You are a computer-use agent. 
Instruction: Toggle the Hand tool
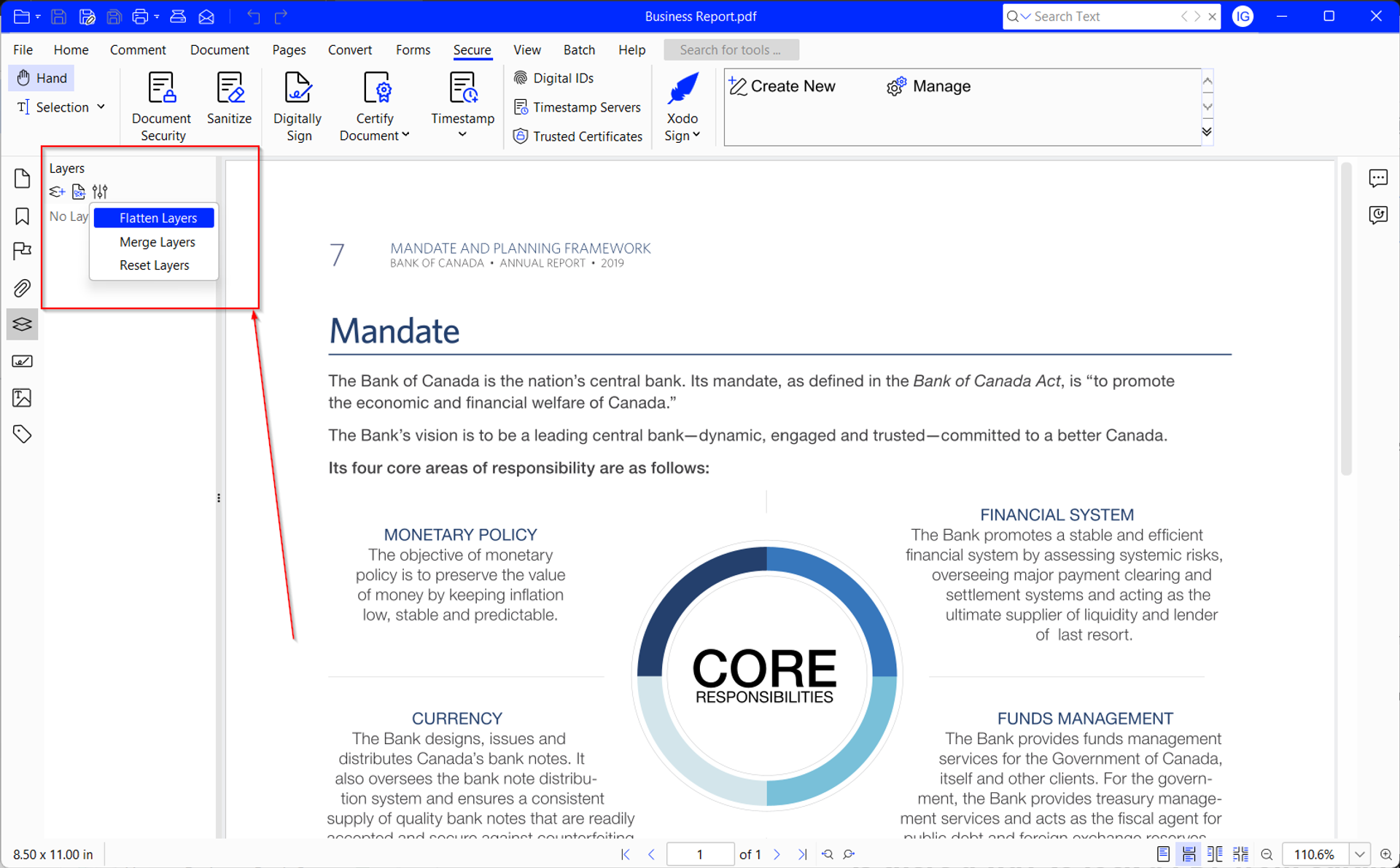(42, 78)
